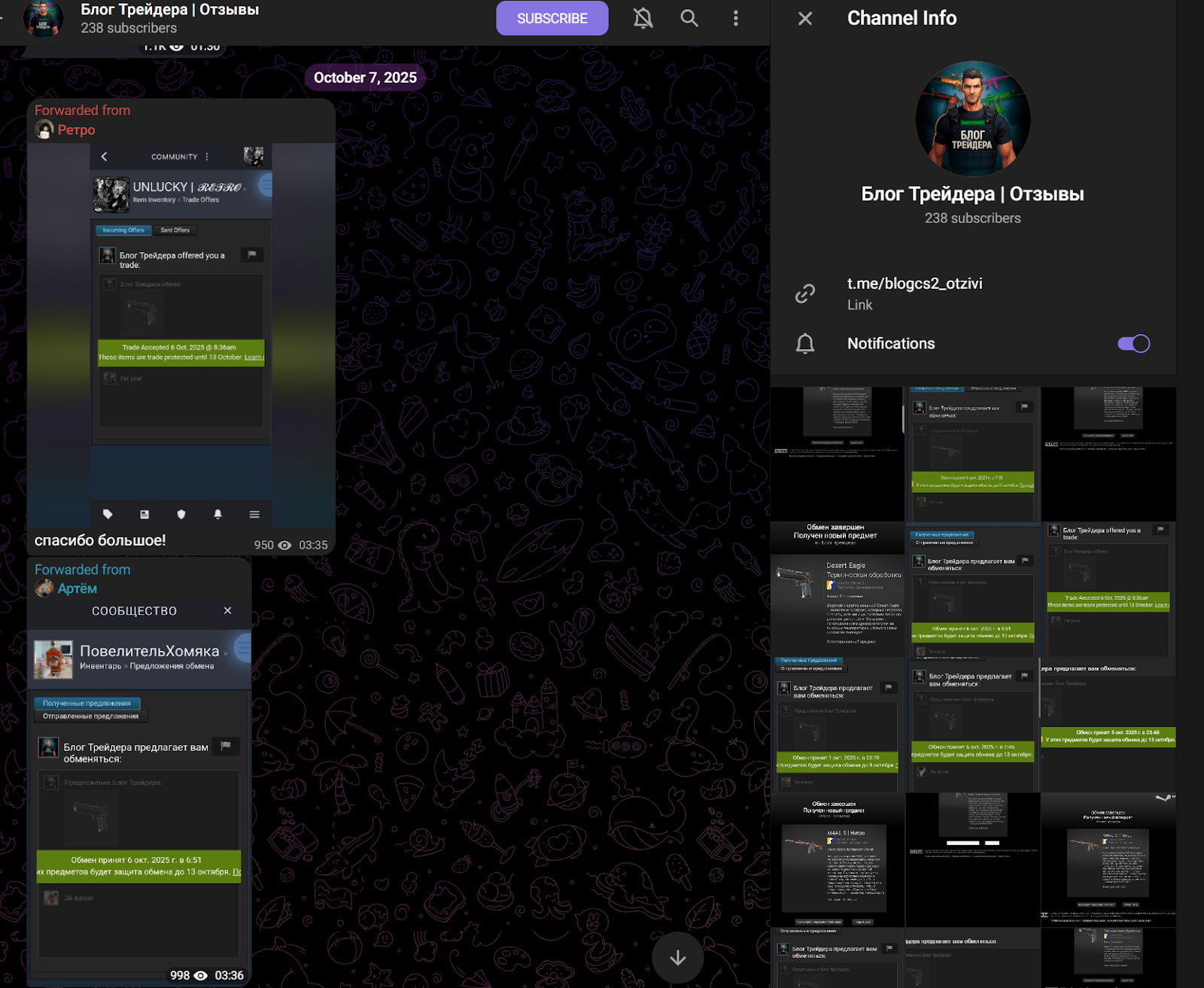Click the views eye icon on 950 message
The width and height of the screenshot is (1204, 988).
coord(284,546)
